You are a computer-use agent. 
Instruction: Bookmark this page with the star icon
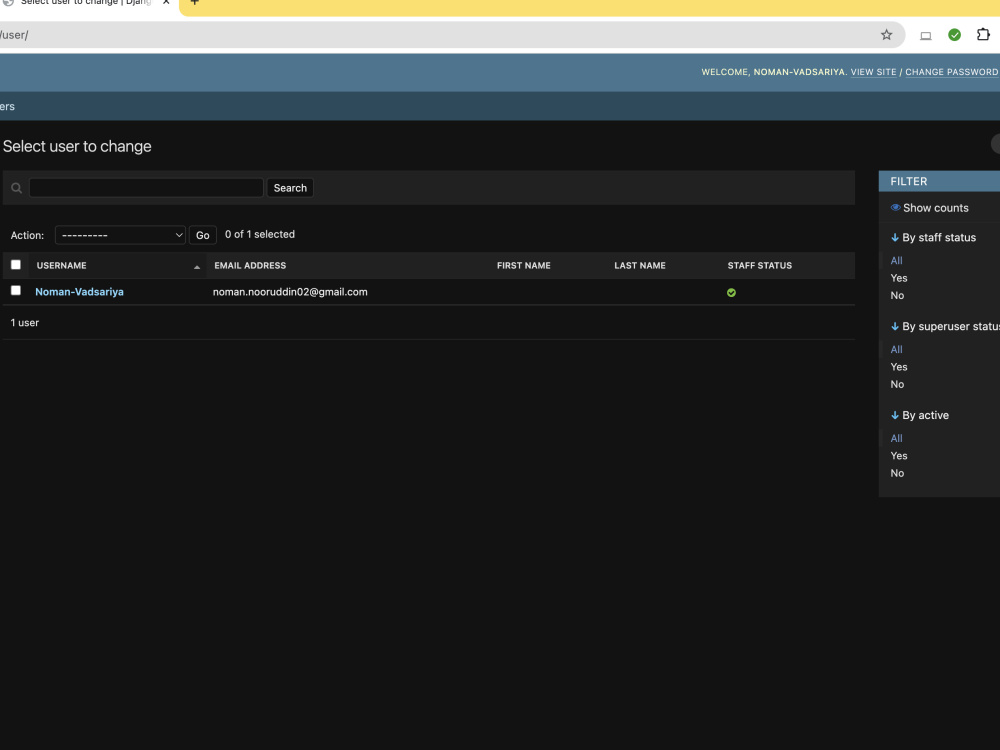pos(886,35)
